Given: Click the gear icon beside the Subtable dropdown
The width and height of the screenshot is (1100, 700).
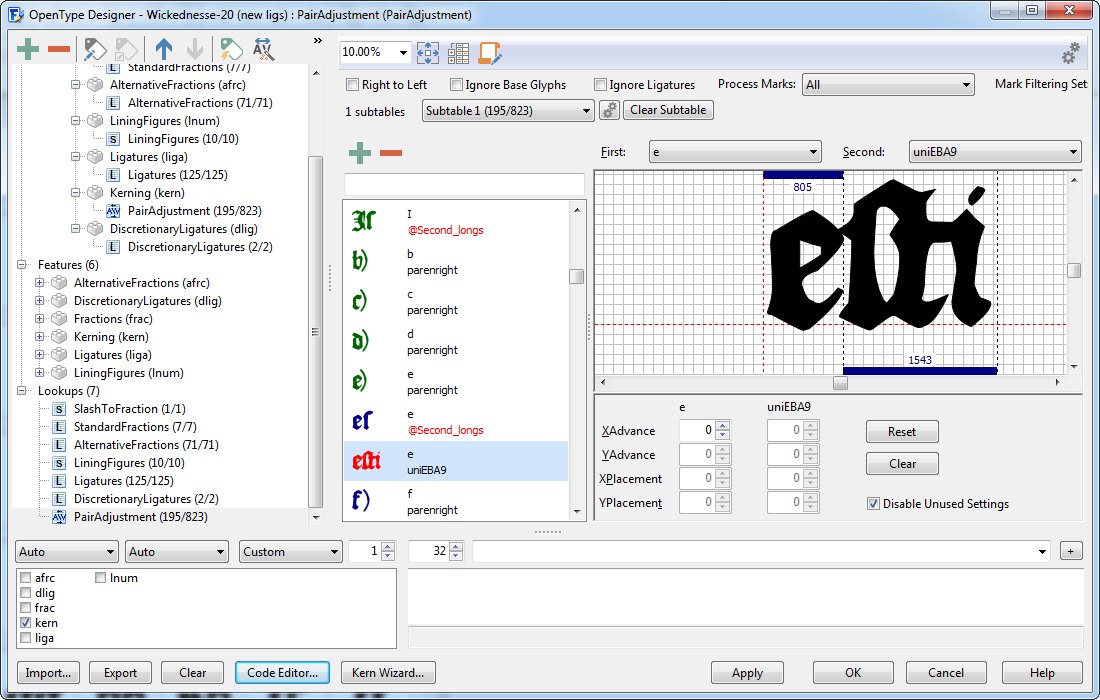Looking at the screenshot, I should point(609,111).
